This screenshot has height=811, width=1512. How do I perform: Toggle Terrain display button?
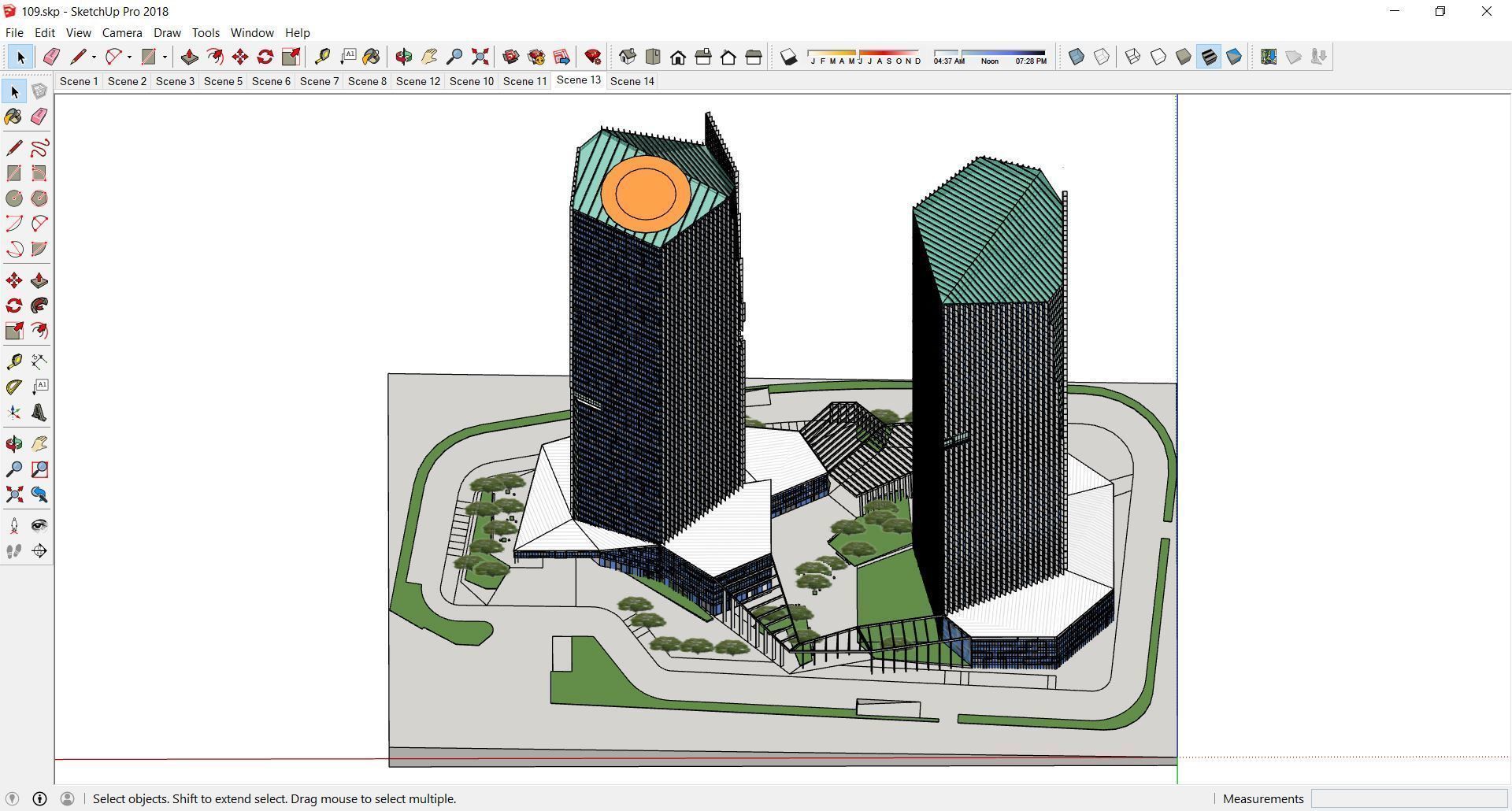(1294, 57)
